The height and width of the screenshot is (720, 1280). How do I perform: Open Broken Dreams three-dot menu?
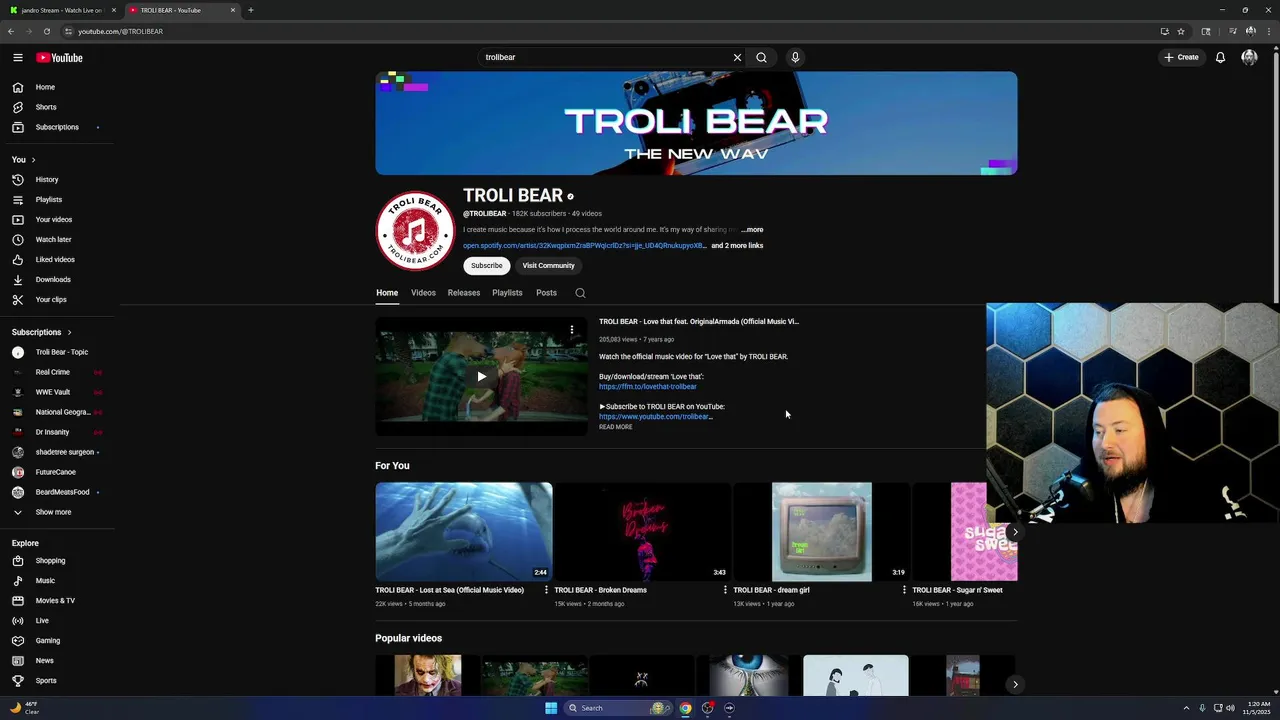[x=725, y=590]
